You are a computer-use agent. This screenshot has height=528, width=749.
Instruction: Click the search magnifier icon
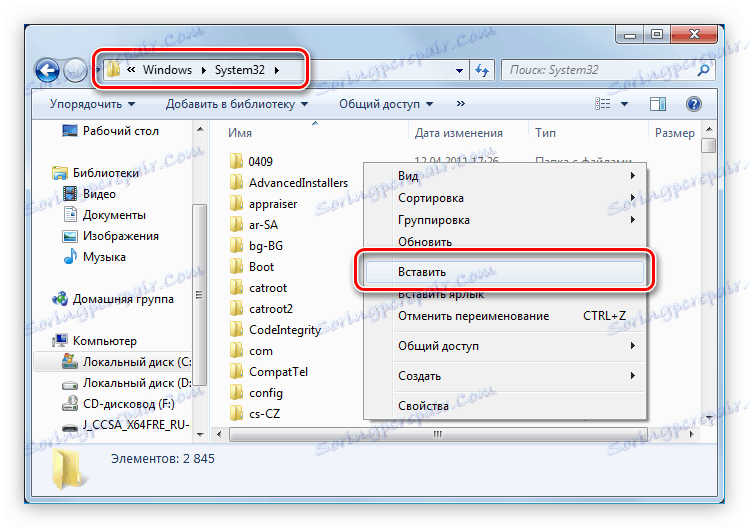point(703,70)
